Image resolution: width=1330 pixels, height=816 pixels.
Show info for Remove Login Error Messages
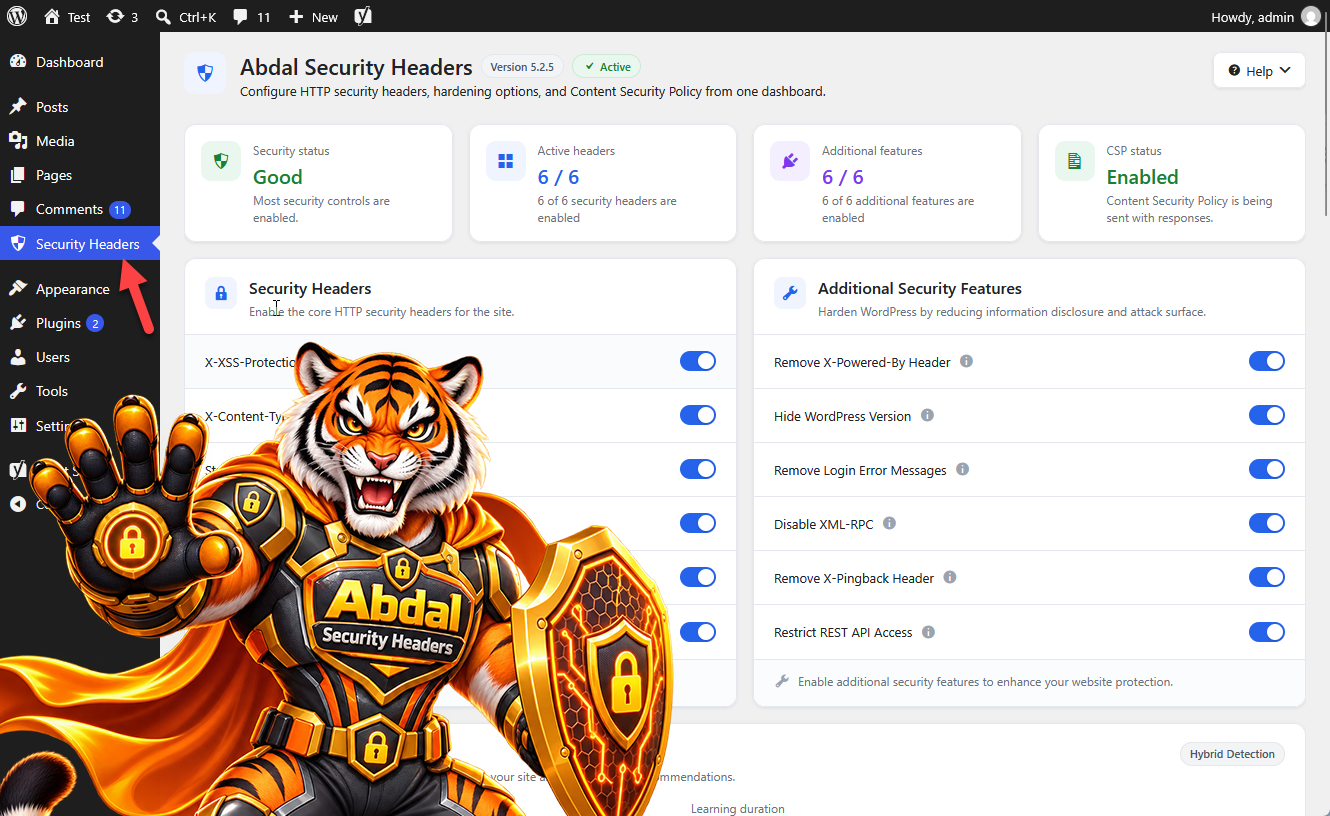click(x=962, y=469)
